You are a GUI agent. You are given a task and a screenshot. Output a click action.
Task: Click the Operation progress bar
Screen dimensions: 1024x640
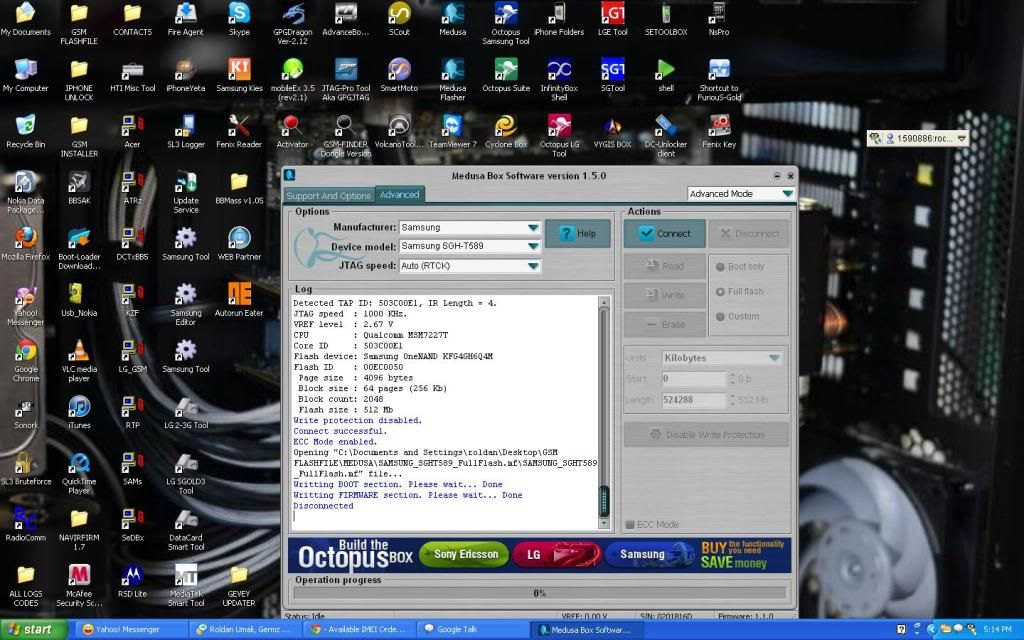click(539, 593)
